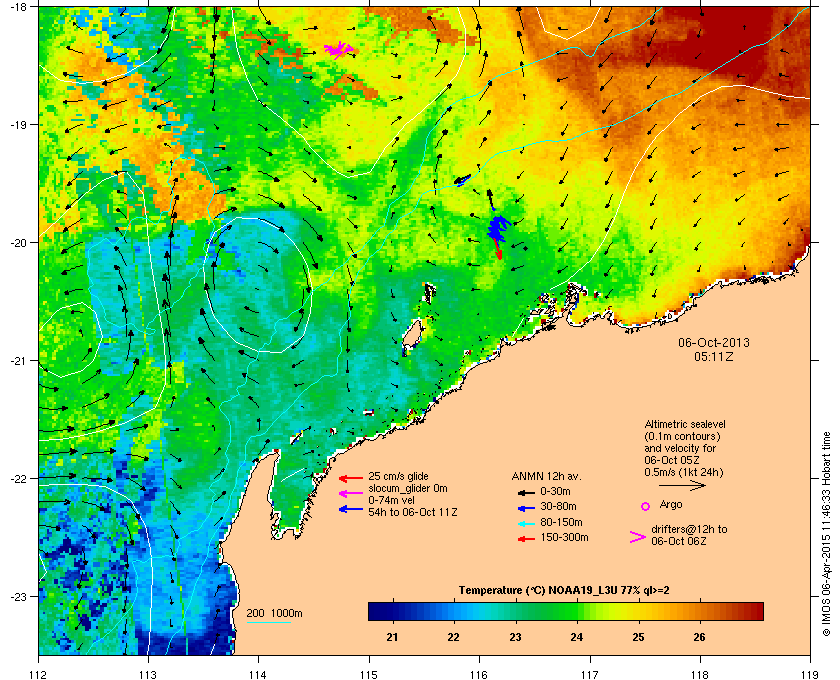The image size is (840, 680).
Task: Click the red 25 cm/s glide legend arrow
Action: (351, 478)
